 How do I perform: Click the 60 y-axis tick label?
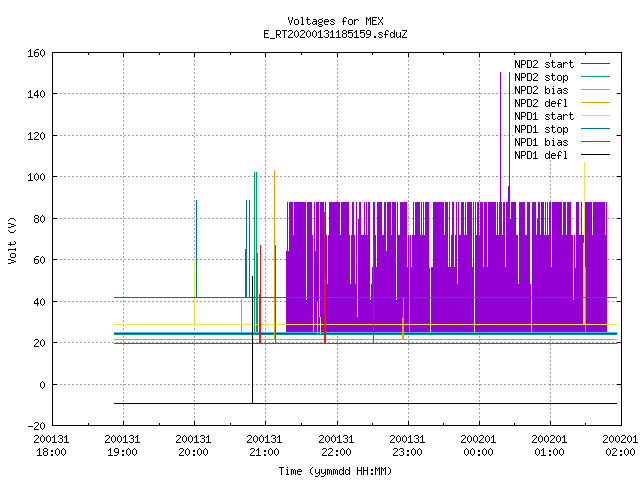(x=39, y=260)
